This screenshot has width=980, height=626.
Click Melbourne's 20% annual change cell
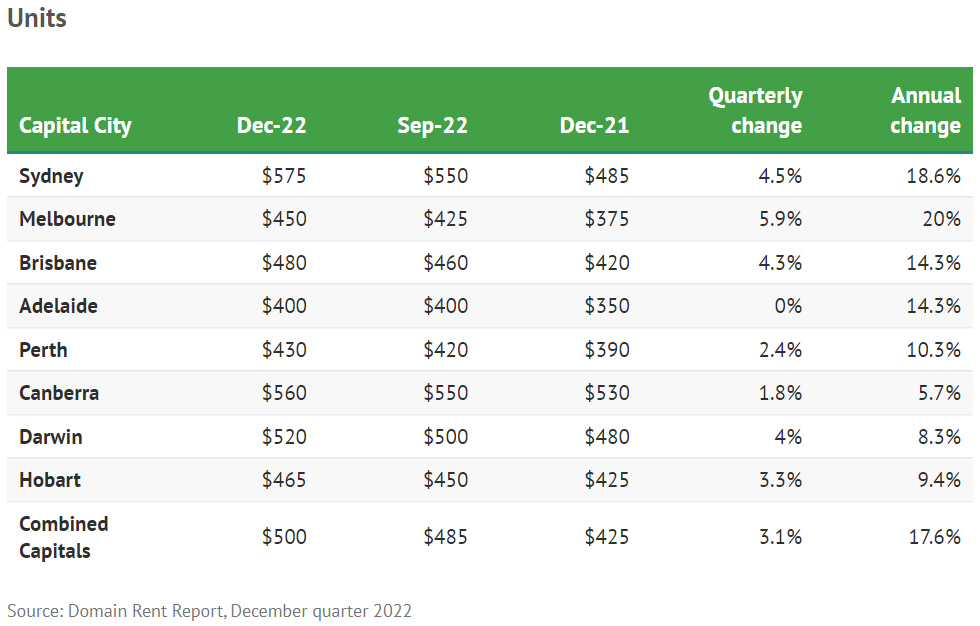point(941,219)
